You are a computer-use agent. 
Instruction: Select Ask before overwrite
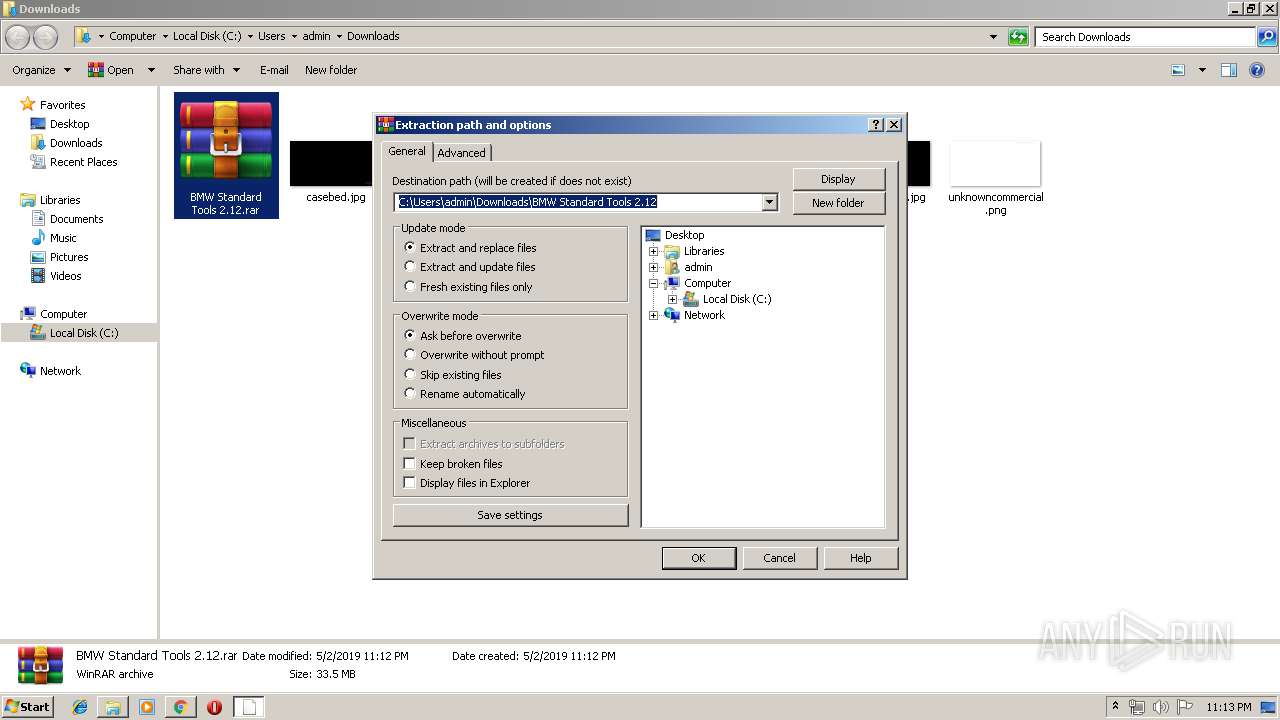tap(462, 336)
